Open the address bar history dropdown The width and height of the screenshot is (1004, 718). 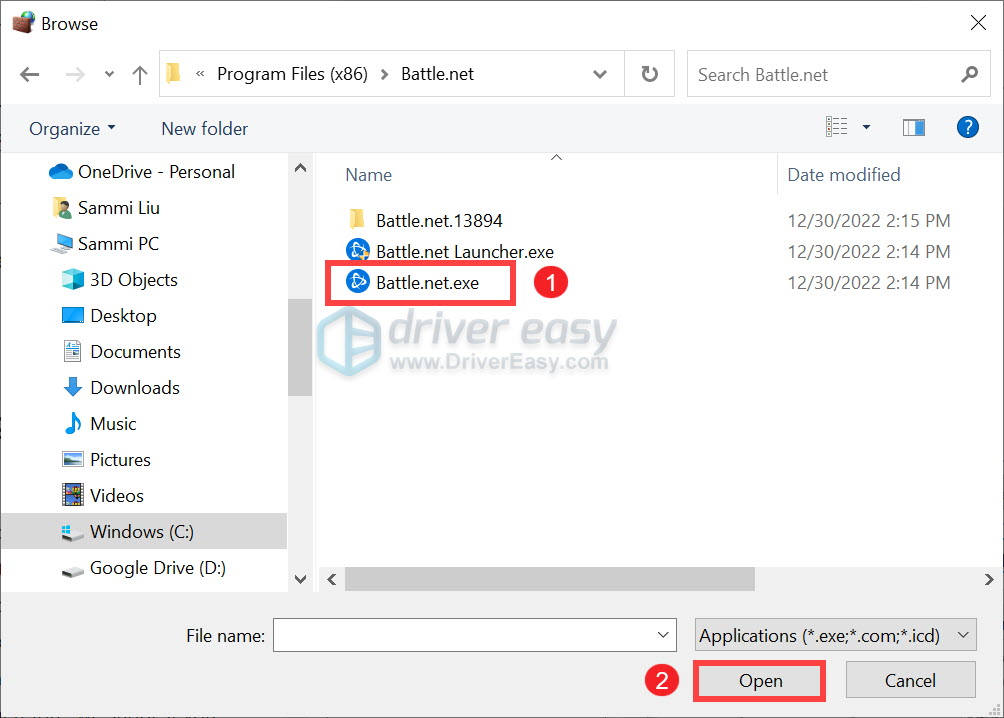tap(600, 74)
